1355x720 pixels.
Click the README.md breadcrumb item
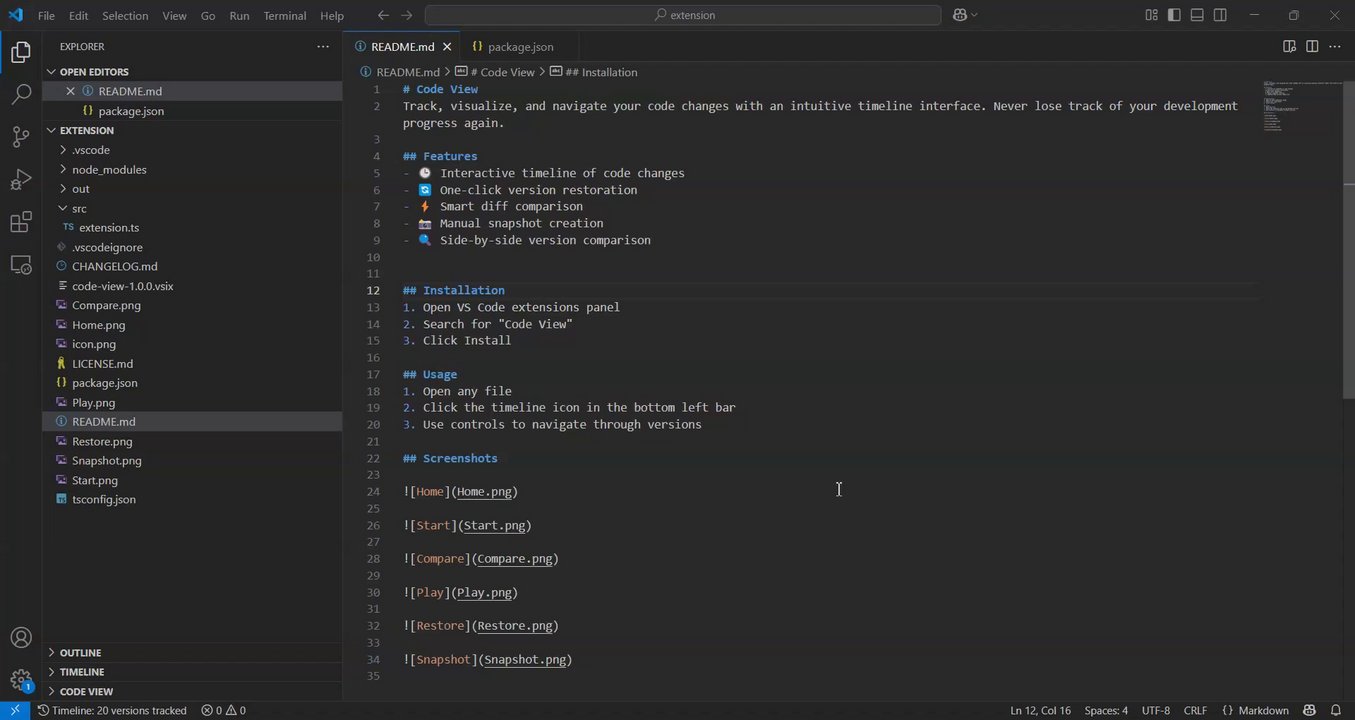point(400,72)
